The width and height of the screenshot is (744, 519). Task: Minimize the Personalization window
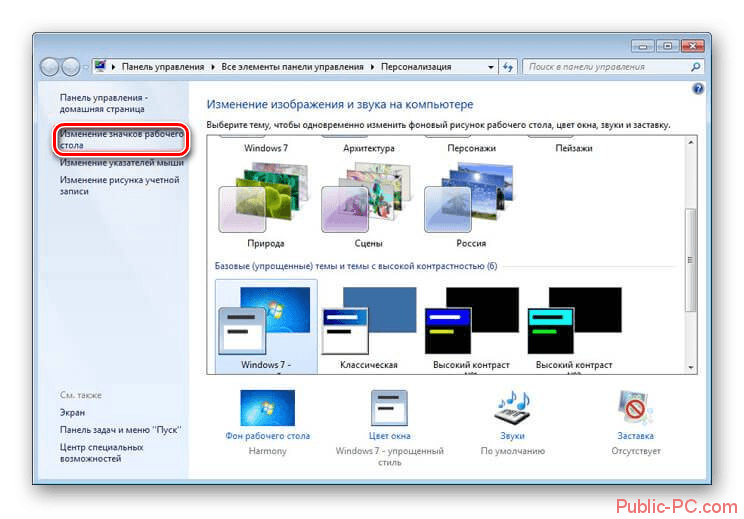tap(642, 46)
